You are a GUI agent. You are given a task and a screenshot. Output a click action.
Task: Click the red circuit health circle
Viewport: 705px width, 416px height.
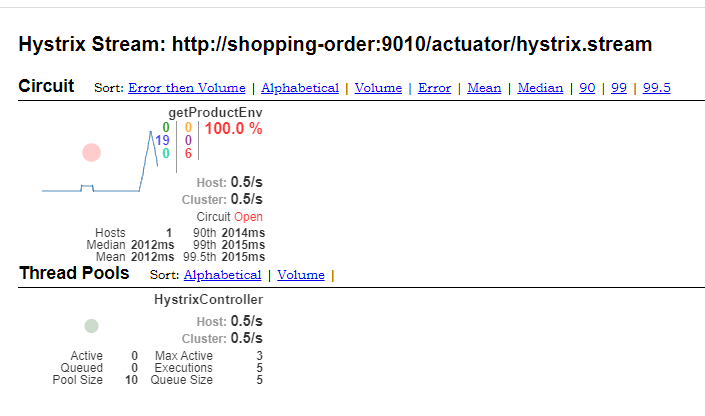pos(91,152)
